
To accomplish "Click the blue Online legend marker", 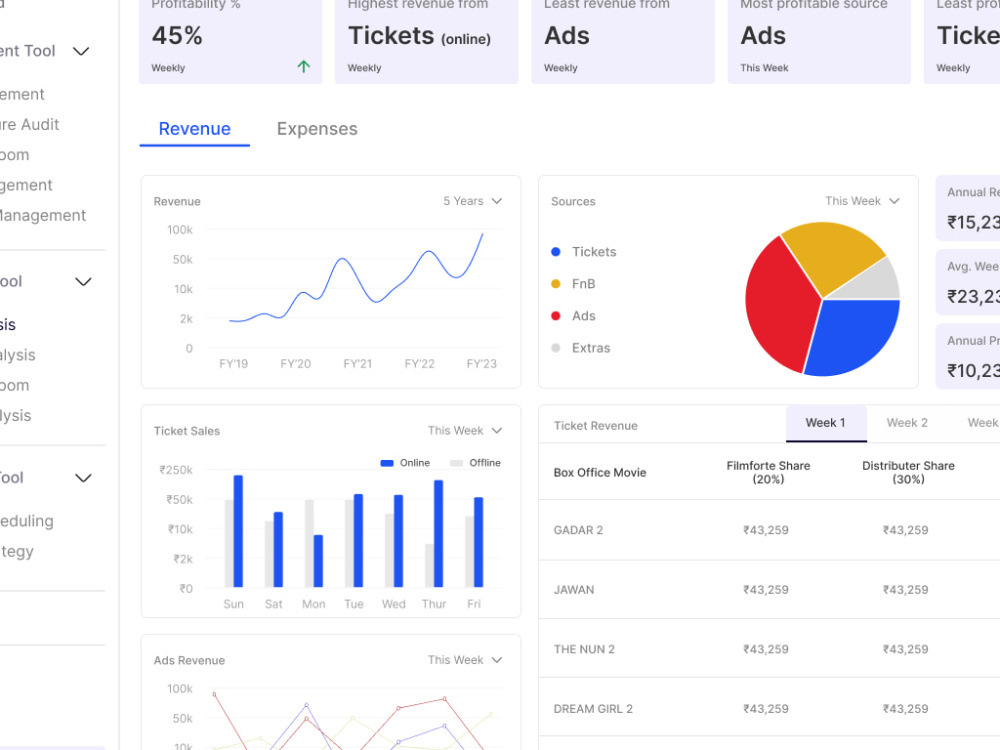I will click(386, 463).
